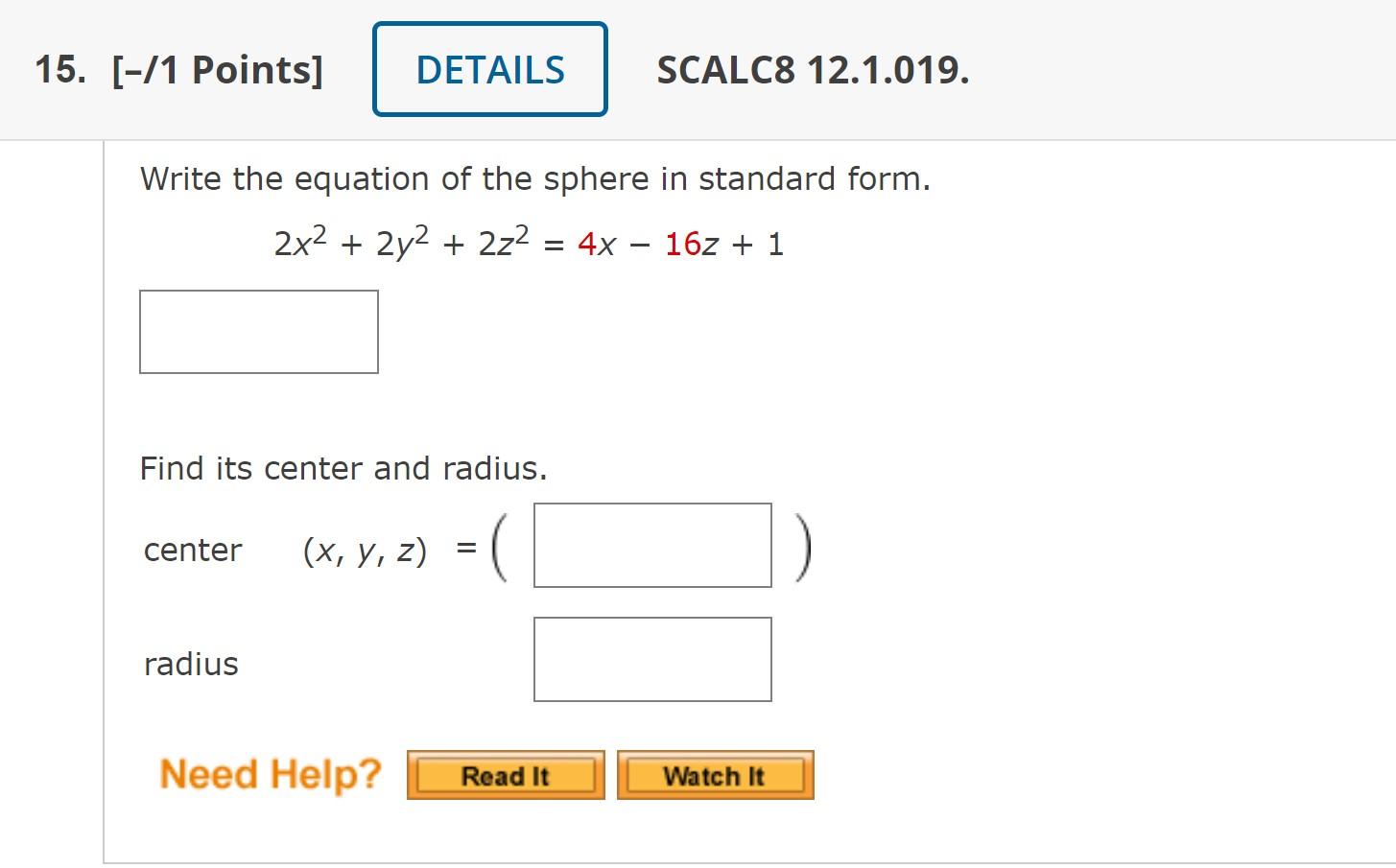This screenshot has height=868, width=1396.
Task: Click the 'Write the equation' instruction text
Action: coord(534,178)
